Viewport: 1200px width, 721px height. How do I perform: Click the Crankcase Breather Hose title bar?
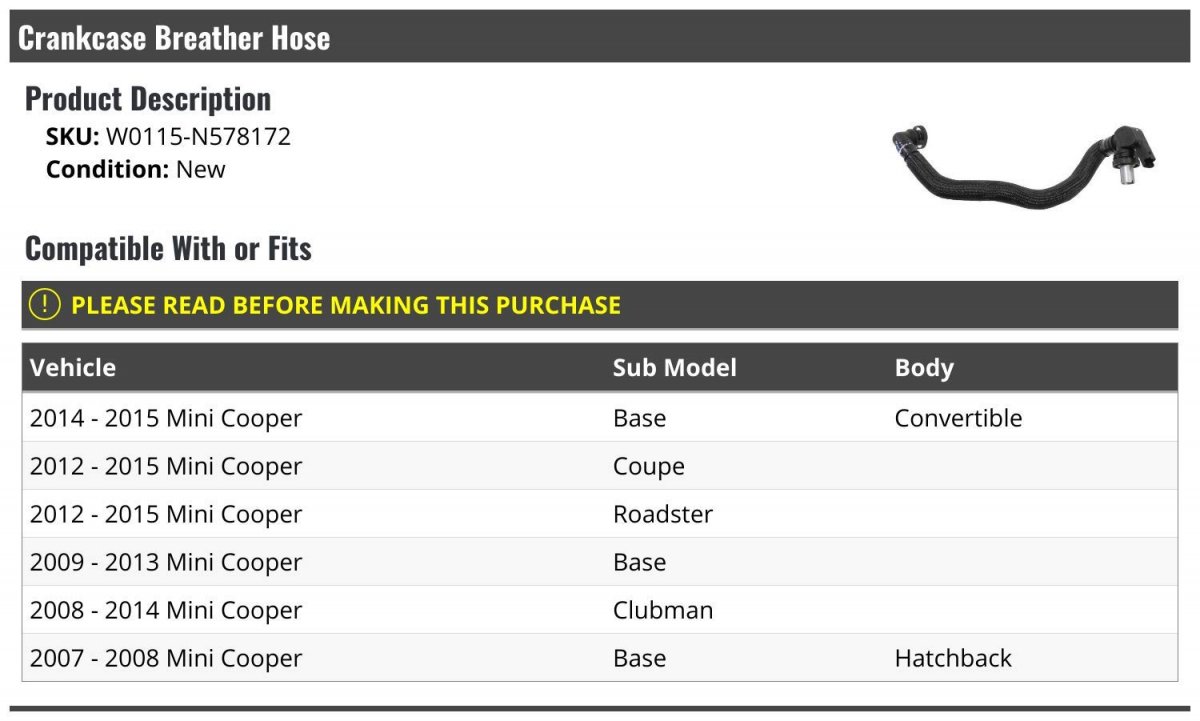pos(600,37)
